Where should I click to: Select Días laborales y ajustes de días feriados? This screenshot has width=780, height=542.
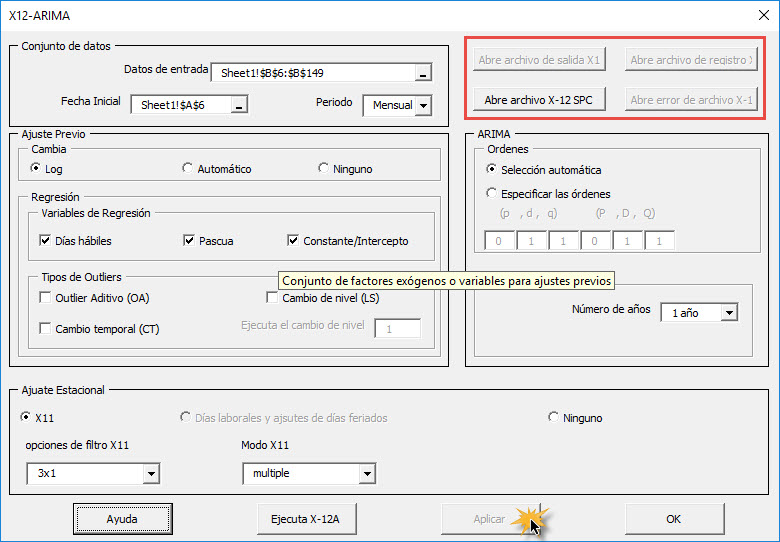coord(185,417)
